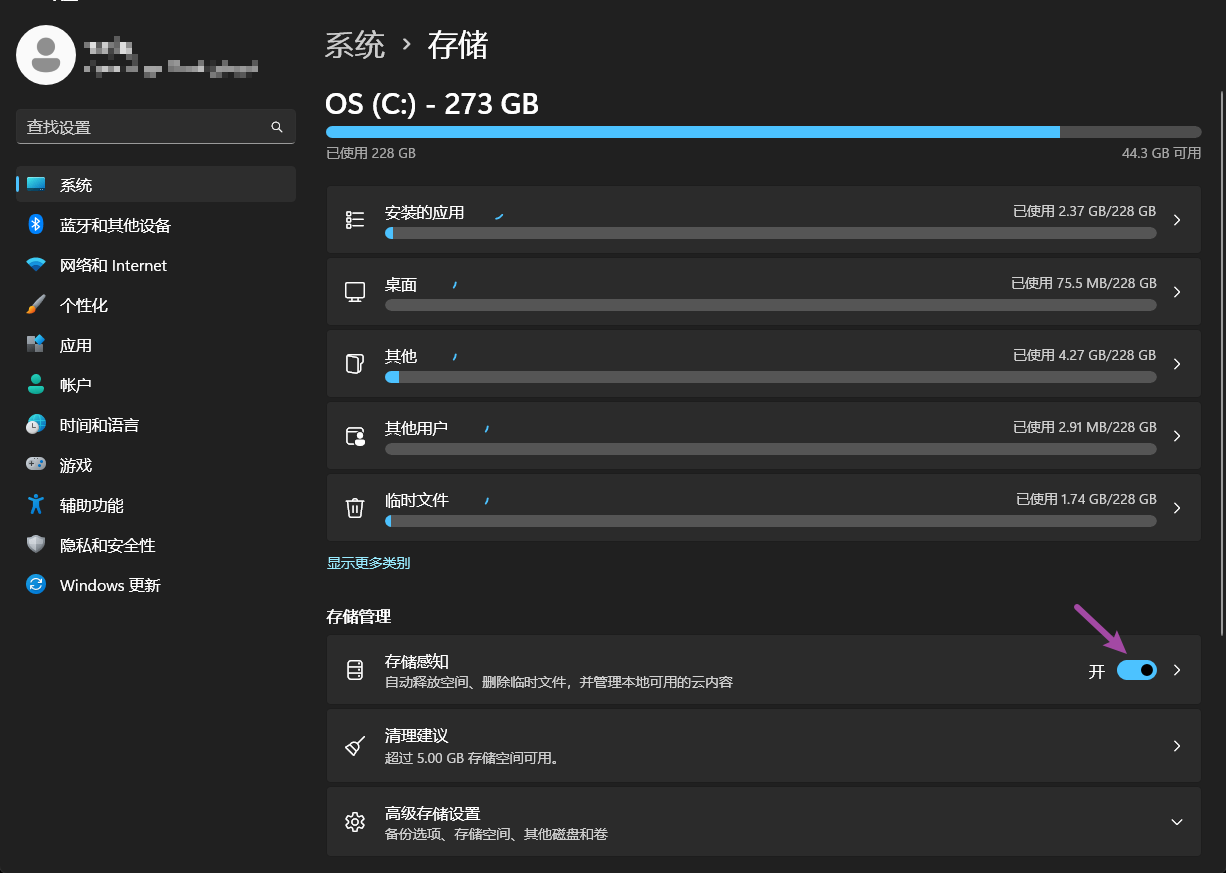This screenshot has width=1226, height=873.
Task: Click the Bluetooth icon in sidebar
Action: point(36,224)
